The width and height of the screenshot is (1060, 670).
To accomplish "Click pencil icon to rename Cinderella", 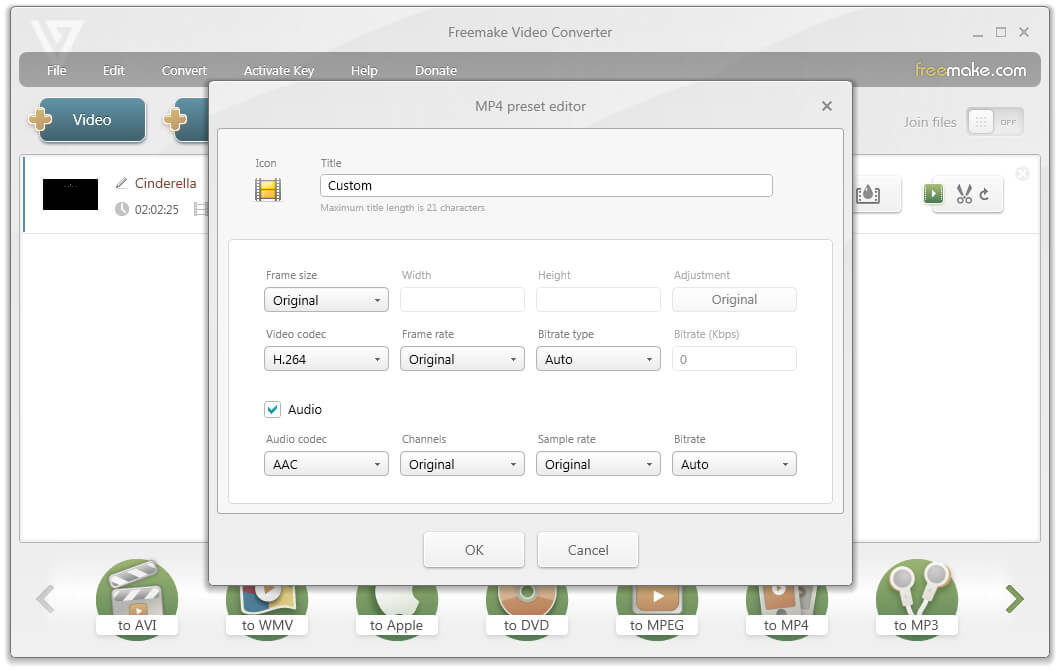I will [121, 183].
